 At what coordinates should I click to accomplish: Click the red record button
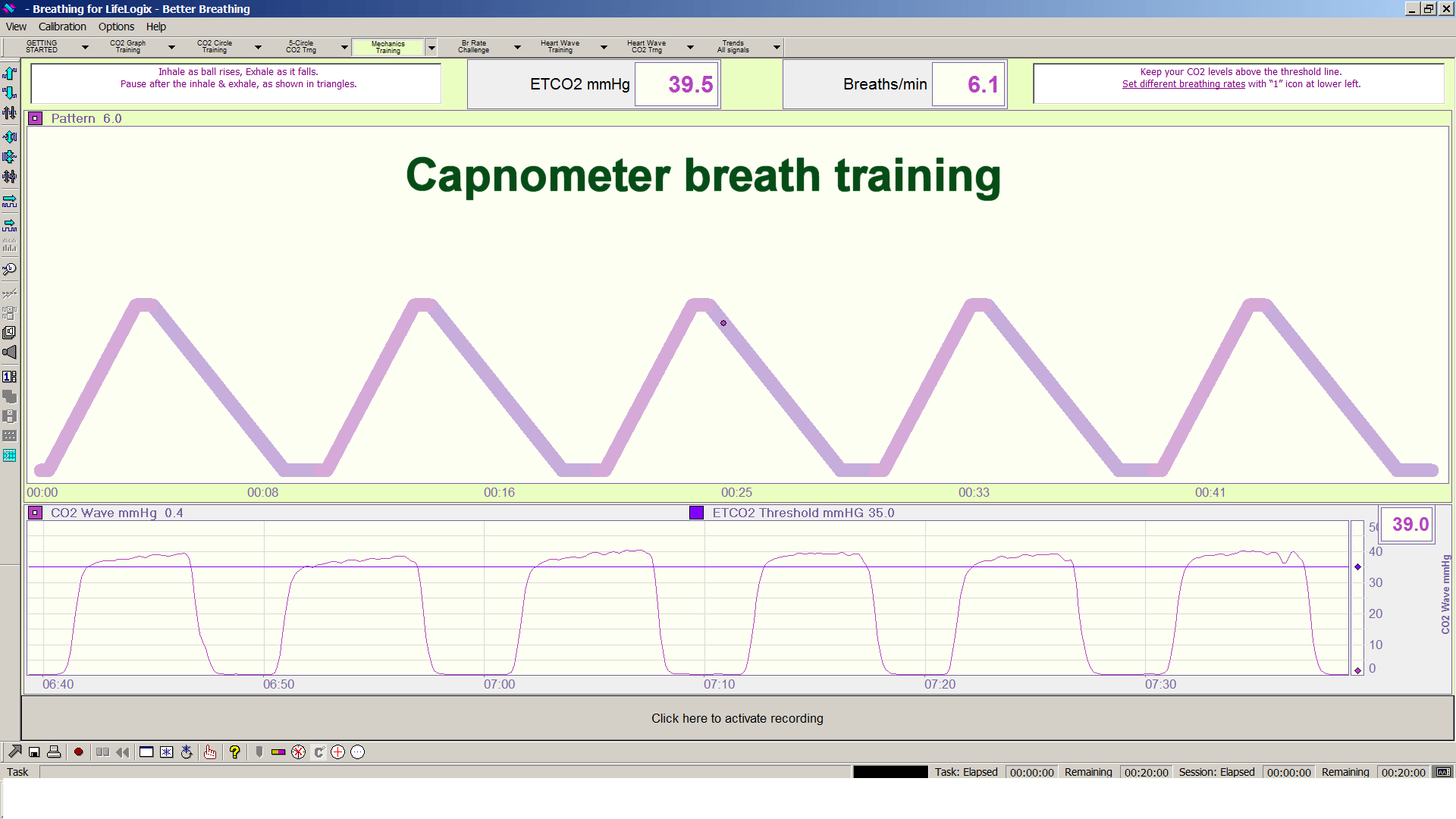[78, 752]
